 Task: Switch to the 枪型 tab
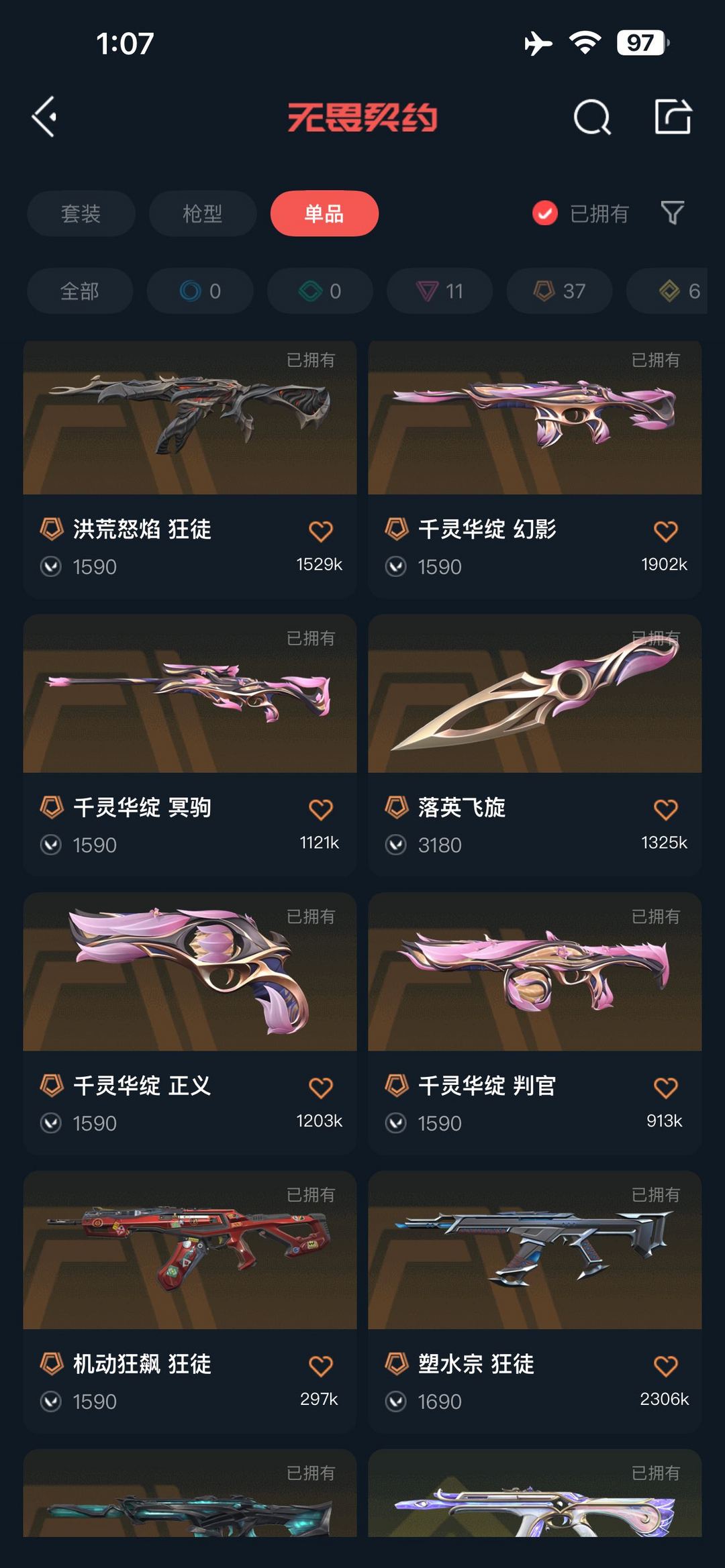click(203, 213)
